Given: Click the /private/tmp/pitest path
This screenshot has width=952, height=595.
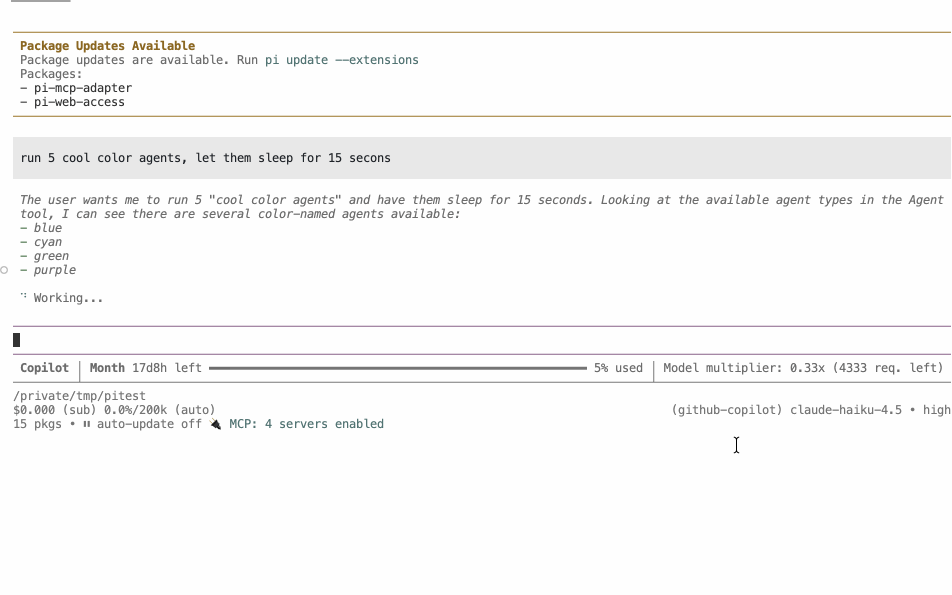Looking at the screenshot, I should pos(80,396).
